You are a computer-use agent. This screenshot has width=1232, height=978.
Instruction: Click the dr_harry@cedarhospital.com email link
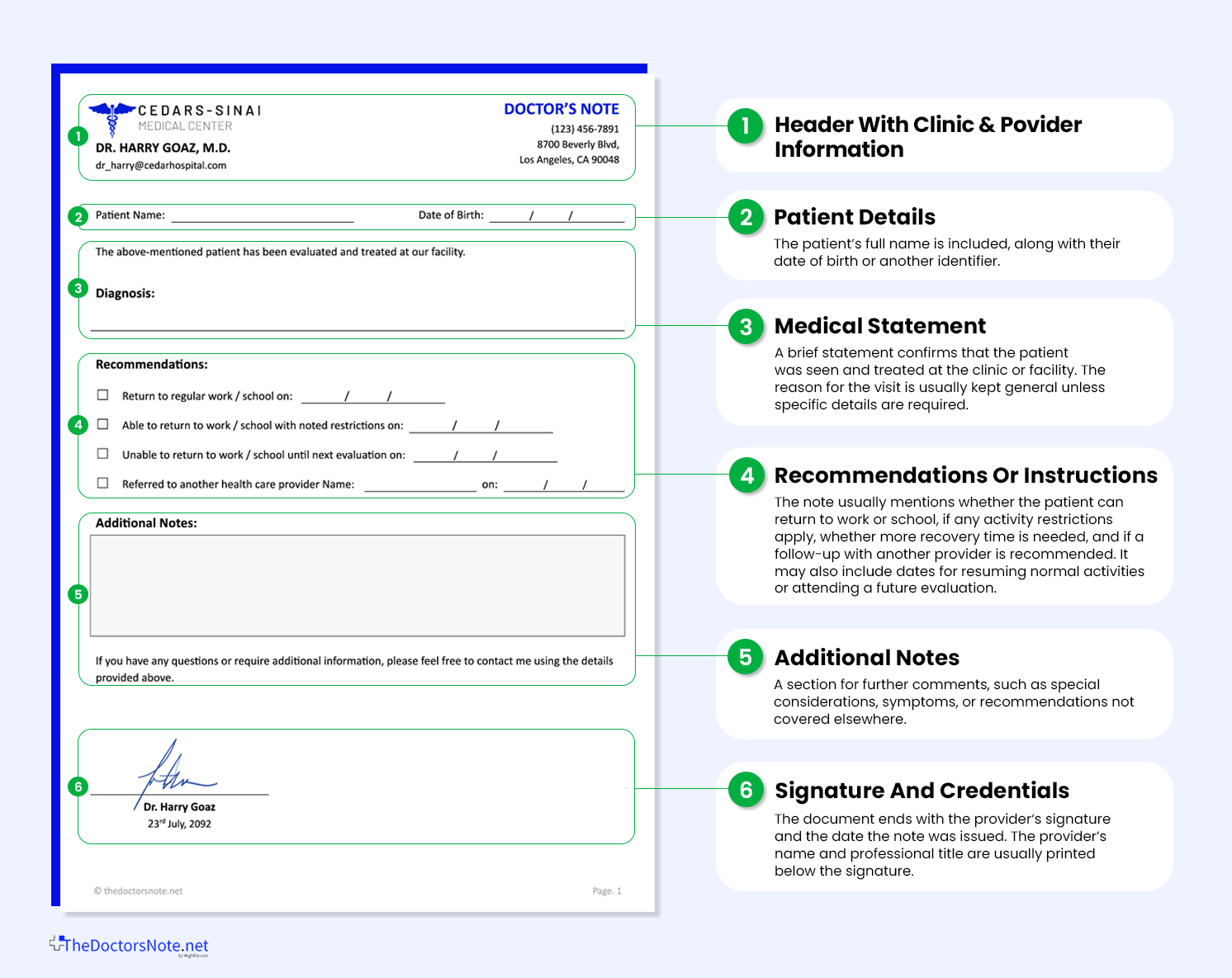tap(162, 165)
